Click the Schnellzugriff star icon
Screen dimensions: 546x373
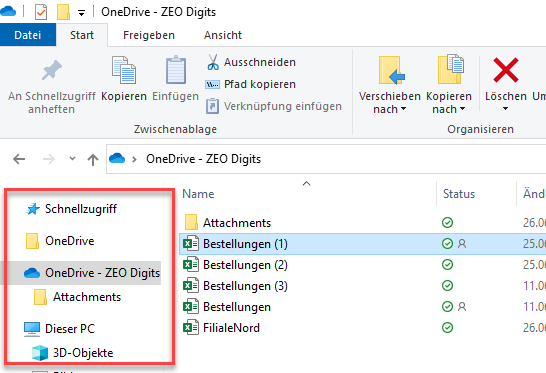[33, 209]
